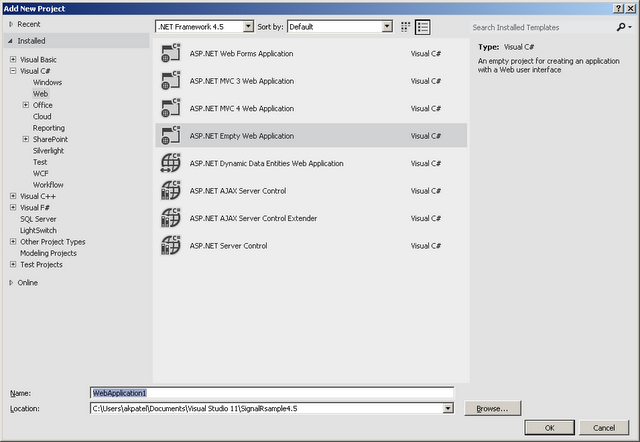Select the Test category under Visual C#
The image size is (640, 442).
pyautogui.click(x=40, y=162)
